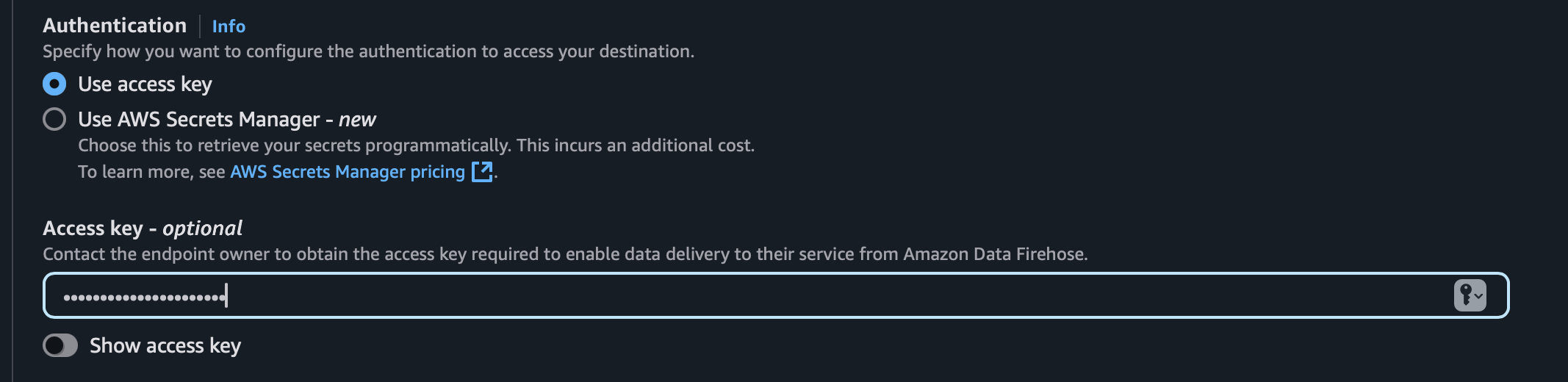Viewport: 1568px width, 382px height.
Task: Select the Use access key radio button
Action: click(x=54, y=84)
